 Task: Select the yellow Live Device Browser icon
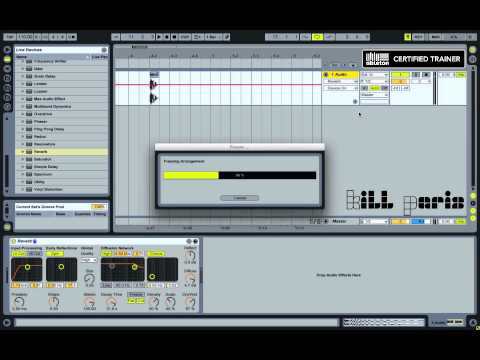click(7, 59)
